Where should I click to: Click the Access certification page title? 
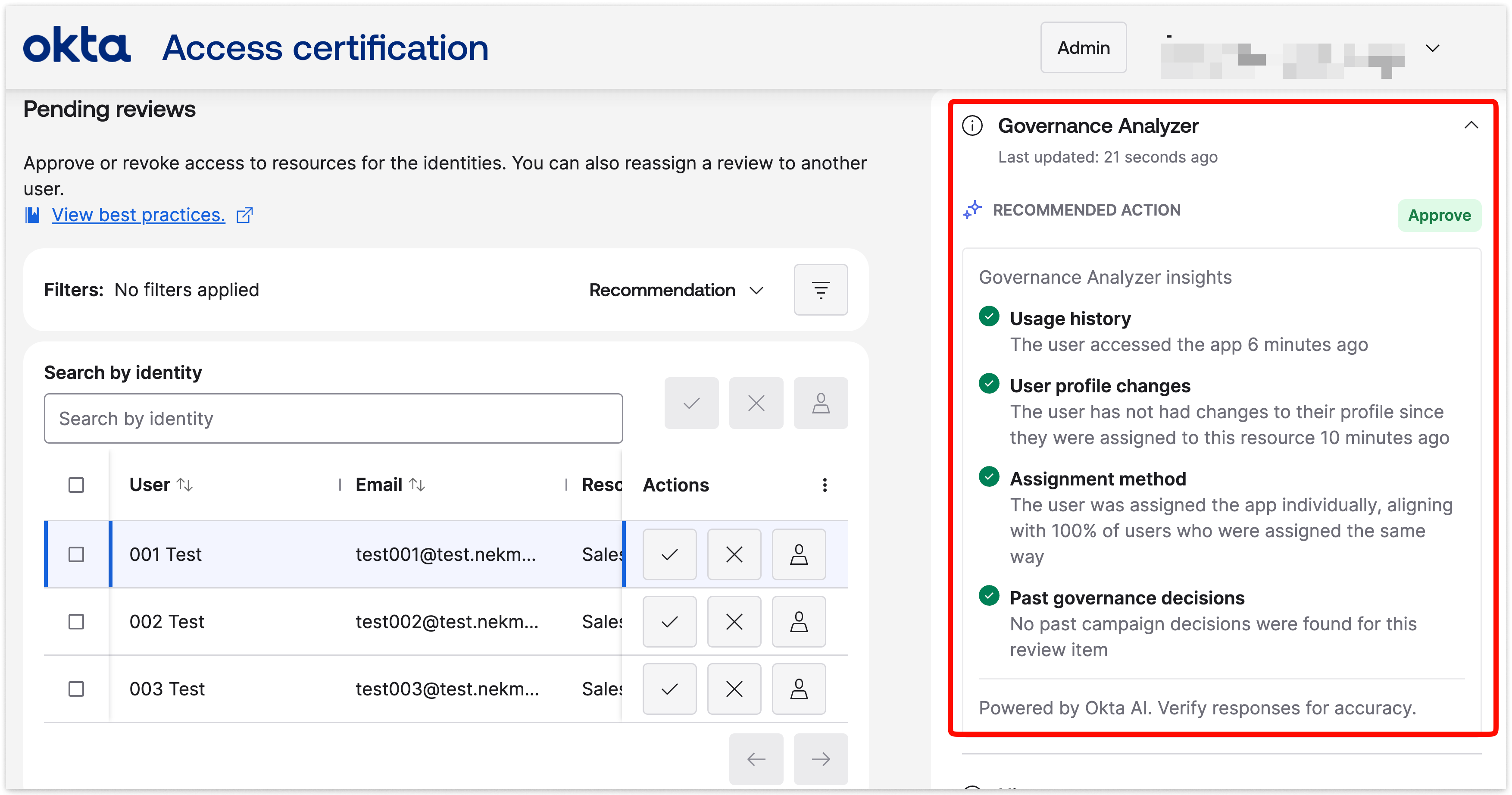(x=325, y=47)
